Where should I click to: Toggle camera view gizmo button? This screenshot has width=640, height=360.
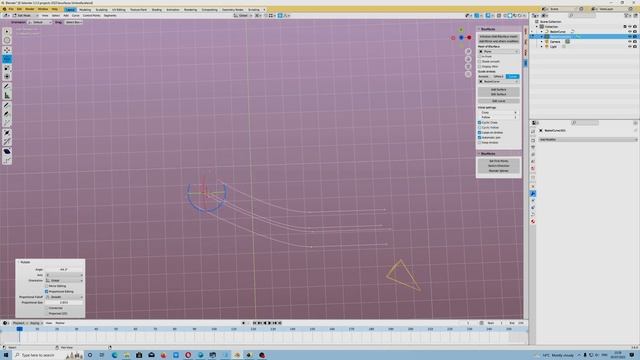[x=468, y=67]
